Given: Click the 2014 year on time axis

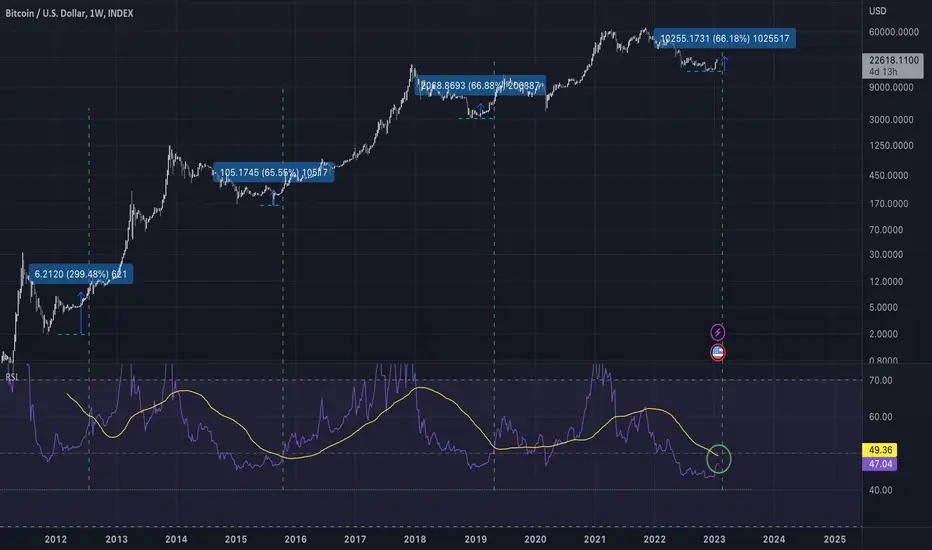Looking at the screenshot, I should [176, 539].
